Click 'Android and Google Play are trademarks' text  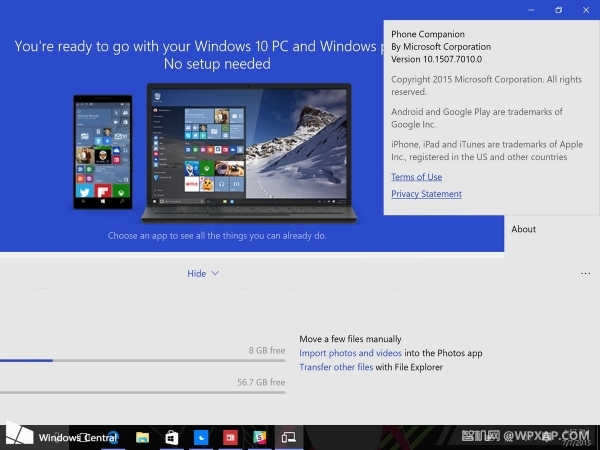pyautogui.click(x=477, y=118)
